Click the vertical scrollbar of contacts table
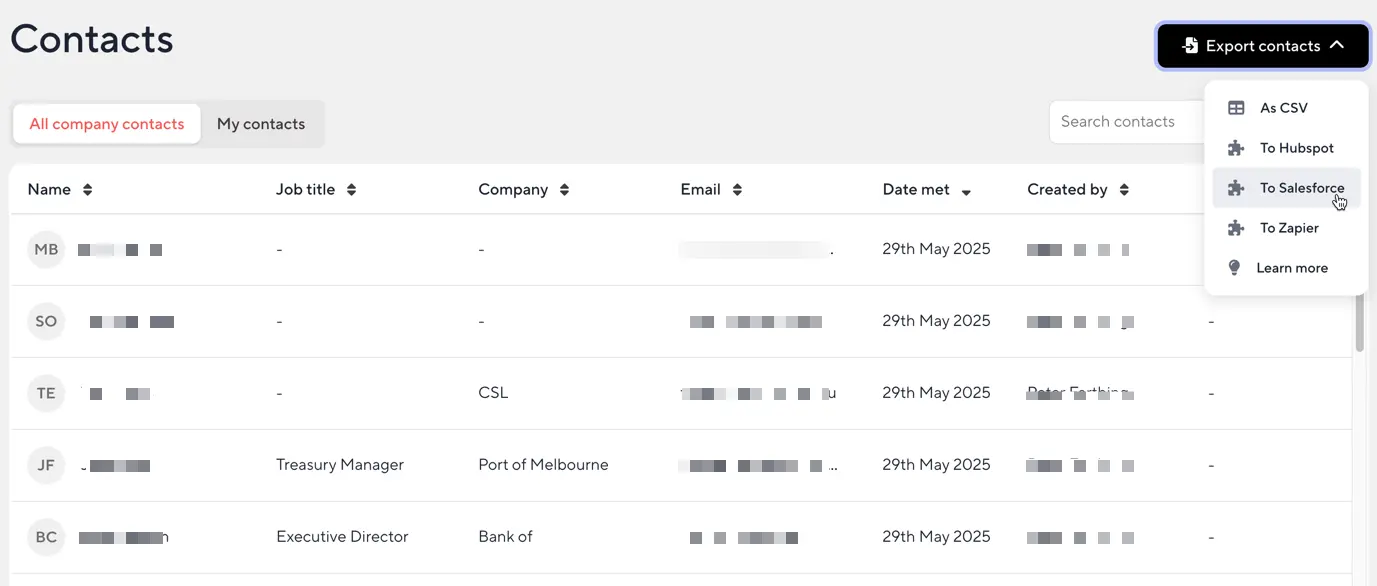The height and width of the screenshot is (586, 1377). click(x=1360, y=322)
